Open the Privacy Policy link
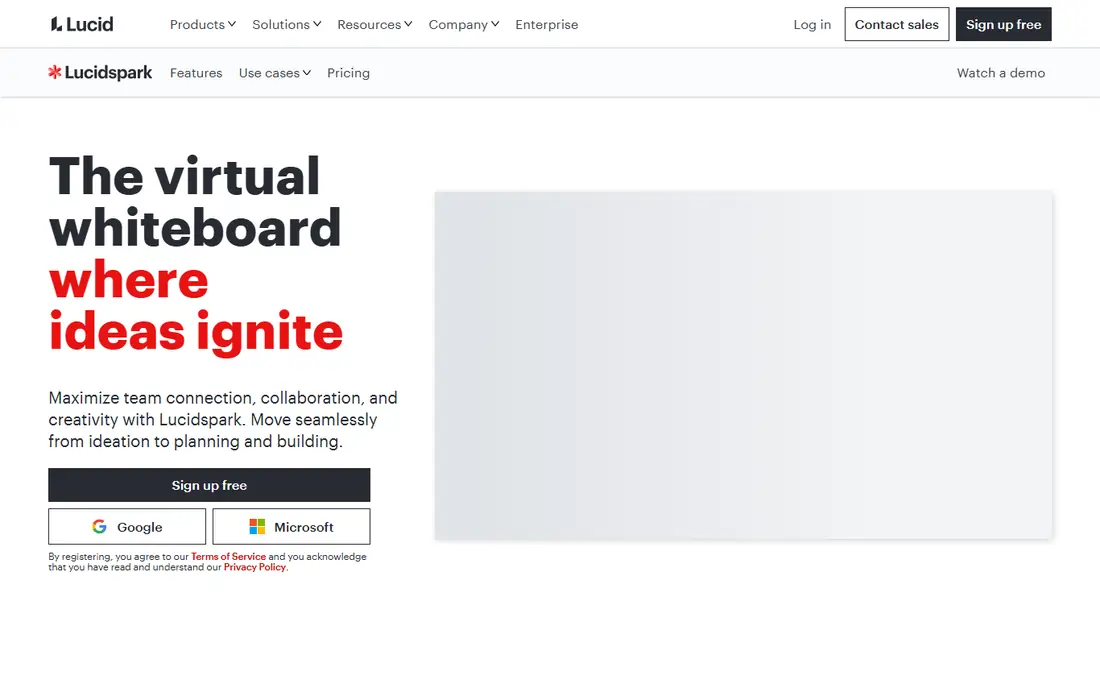The height and width of the screenshot is (688, 1100). [x=255, y=567]
